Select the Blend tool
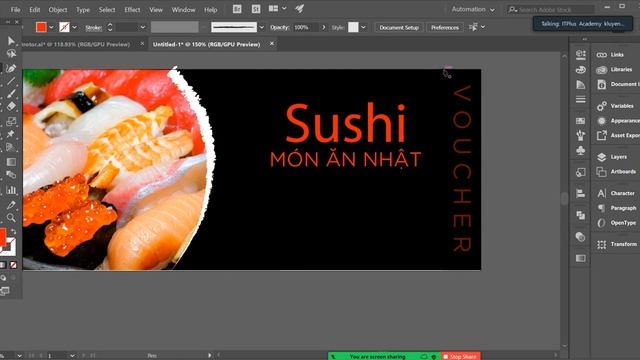Image resolution: width=640 pixels, height=360 pixels. point(11,175)
